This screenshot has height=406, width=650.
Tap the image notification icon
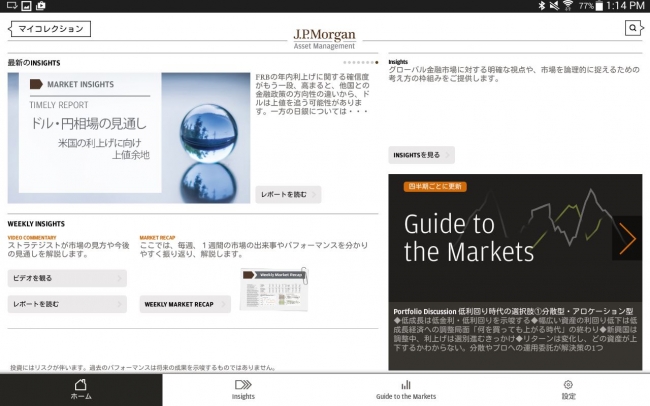tap(26, 6)
